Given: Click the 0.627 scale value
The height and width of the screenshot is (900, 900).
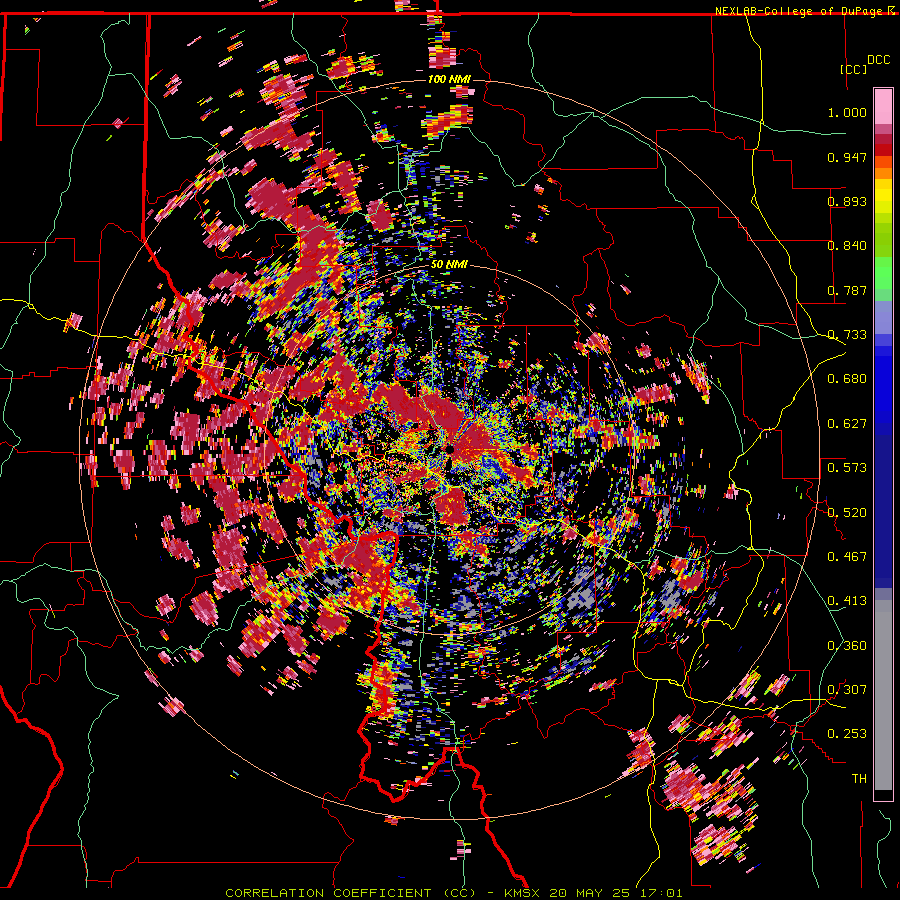Looking at the screenshot, I should pyautogui.click(x=847, y=424).
